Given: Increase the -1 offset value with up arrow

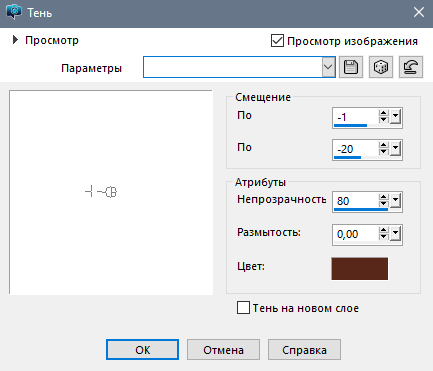Looking at the screenshot, I should (384, 114).
